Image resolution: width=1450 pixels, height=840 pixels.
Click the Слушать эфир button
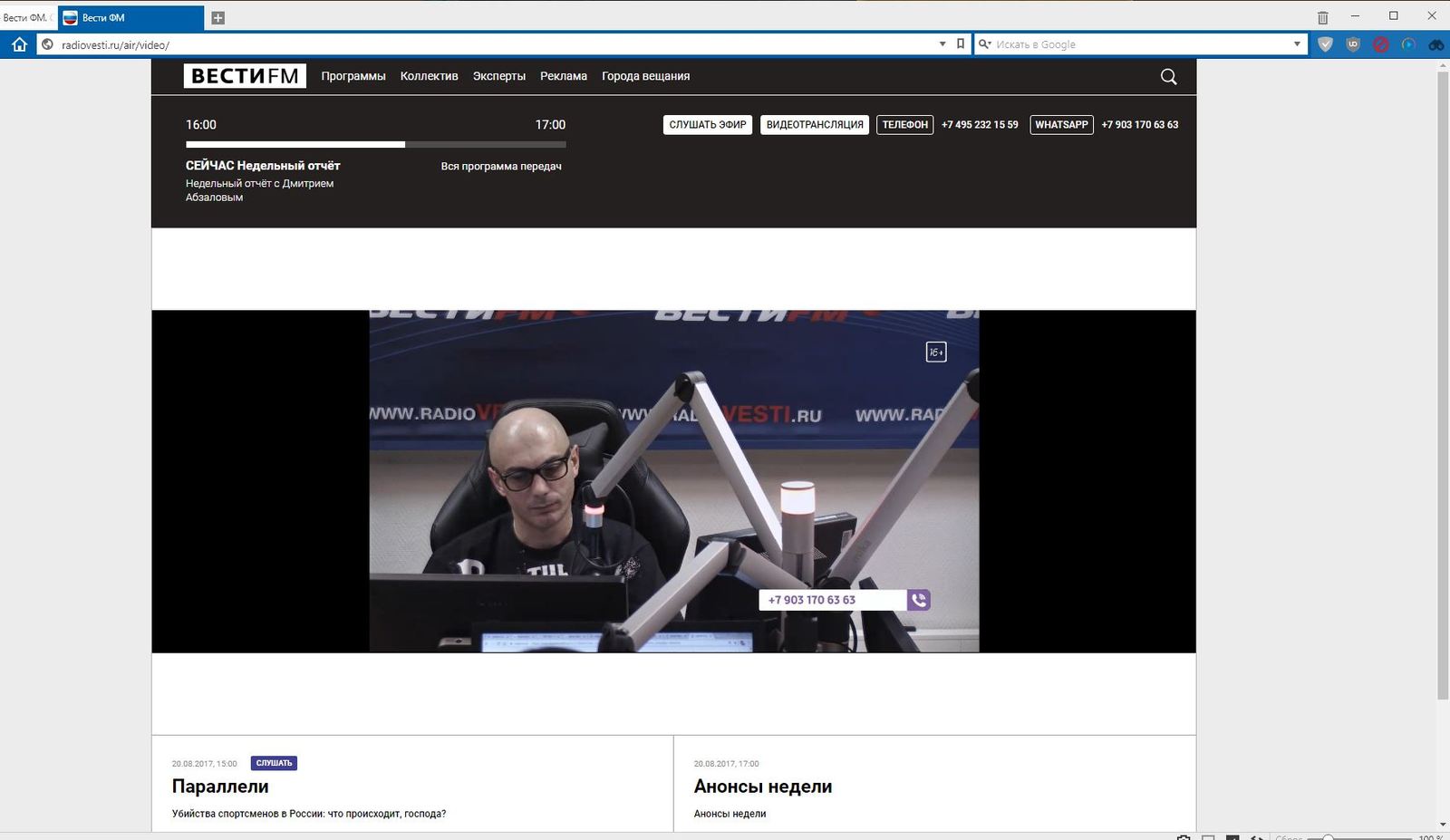click(708, 125)
